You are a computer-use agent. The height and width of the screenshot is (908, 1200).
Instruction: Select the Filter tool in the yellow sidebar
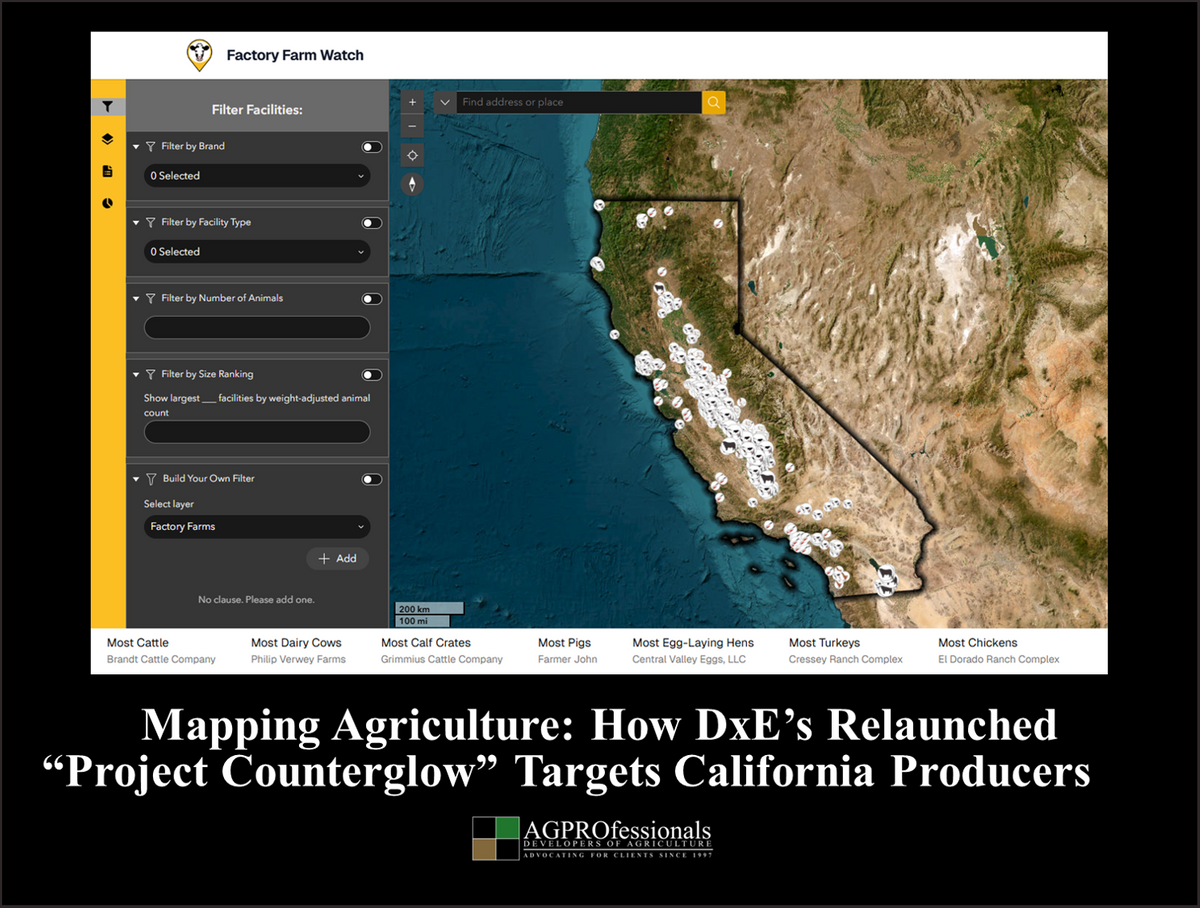pyautogui.click(x=107, y=105)
